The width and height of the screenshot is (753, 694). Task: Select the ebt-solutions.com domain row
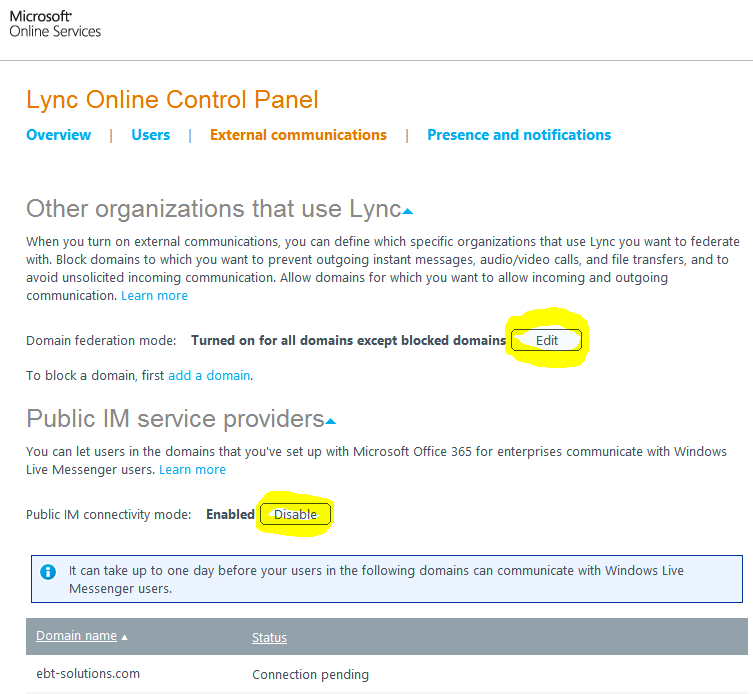click(x=387, y=674)
